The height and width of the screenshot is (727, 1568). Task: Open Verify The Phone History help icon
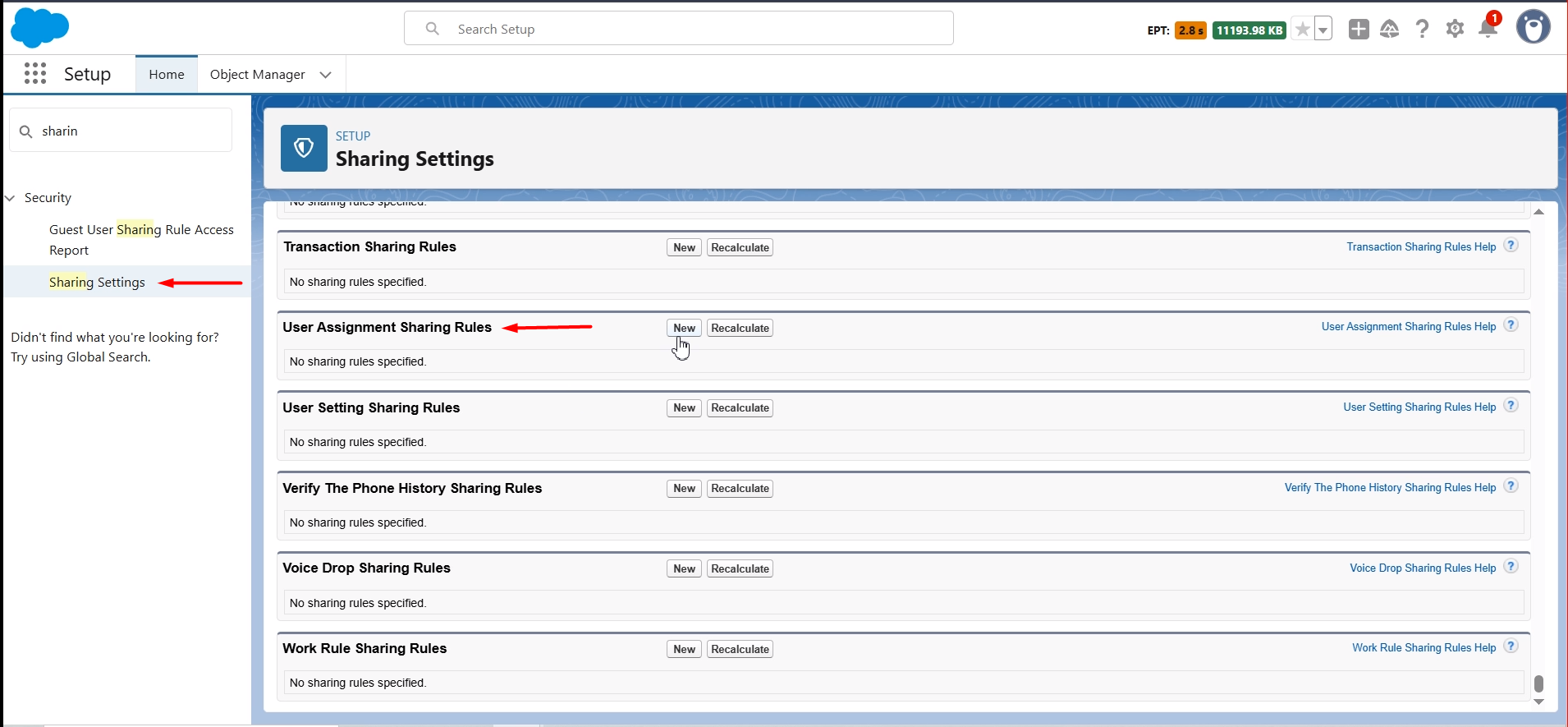1511,486
